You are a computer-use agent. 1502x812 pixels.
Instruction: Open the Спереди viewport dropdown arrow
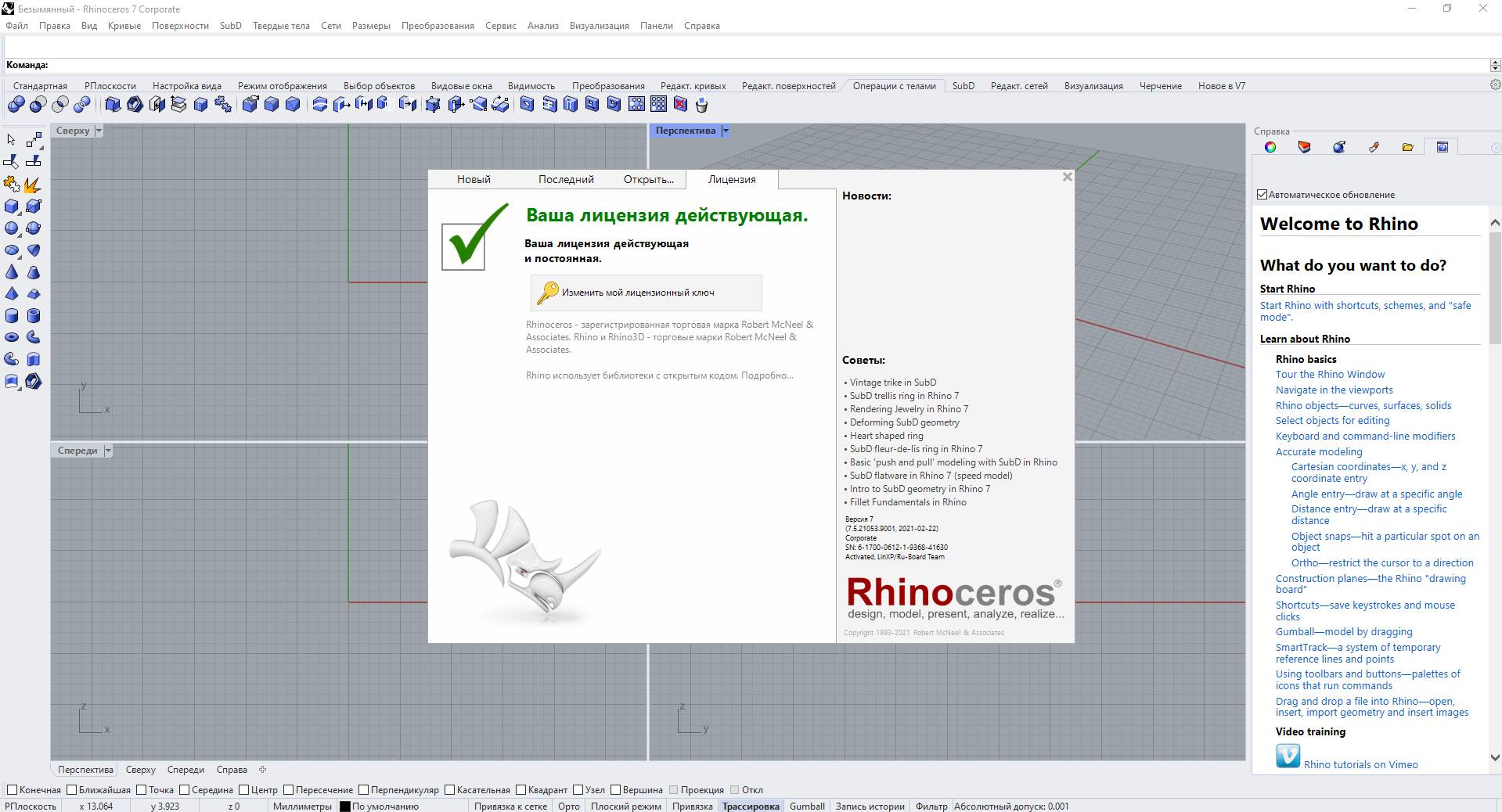pos(108,451)
